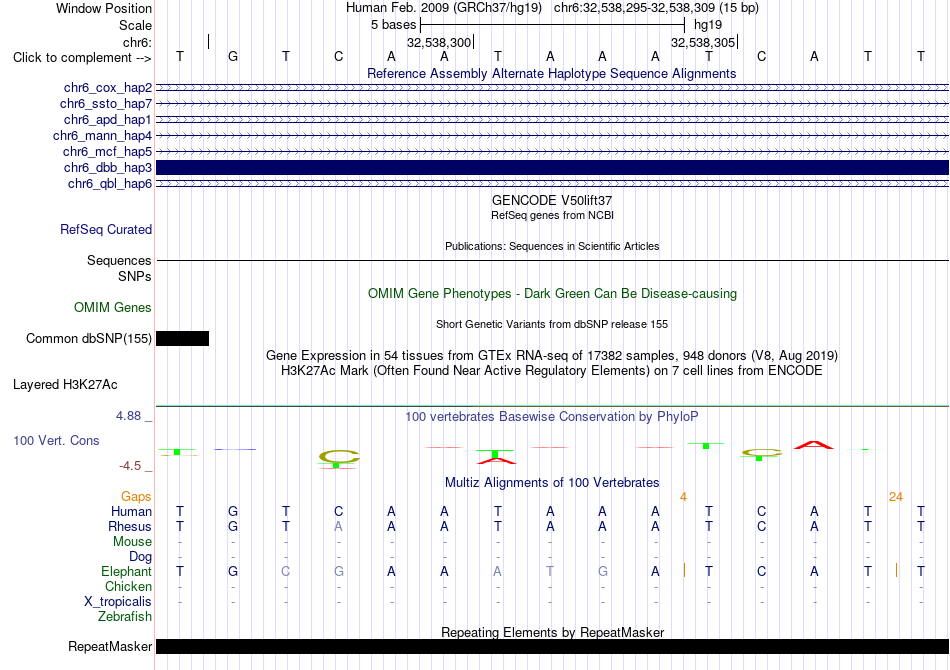Click the Elephant species row label

coord(127,572)
